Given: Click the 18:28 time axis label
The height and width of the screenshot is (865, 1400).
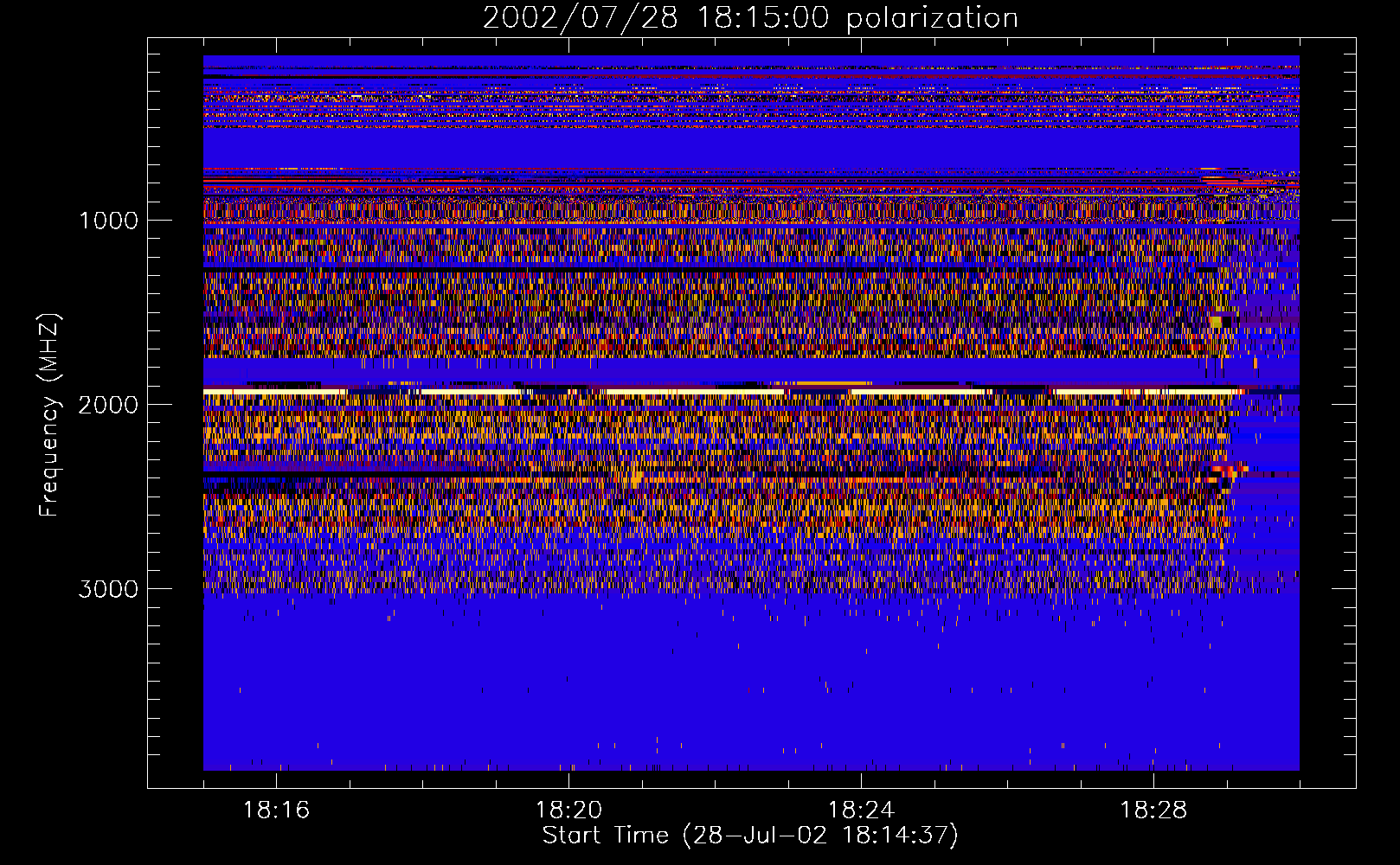Looking at the screenshot, I should [x=1153, y=810].
